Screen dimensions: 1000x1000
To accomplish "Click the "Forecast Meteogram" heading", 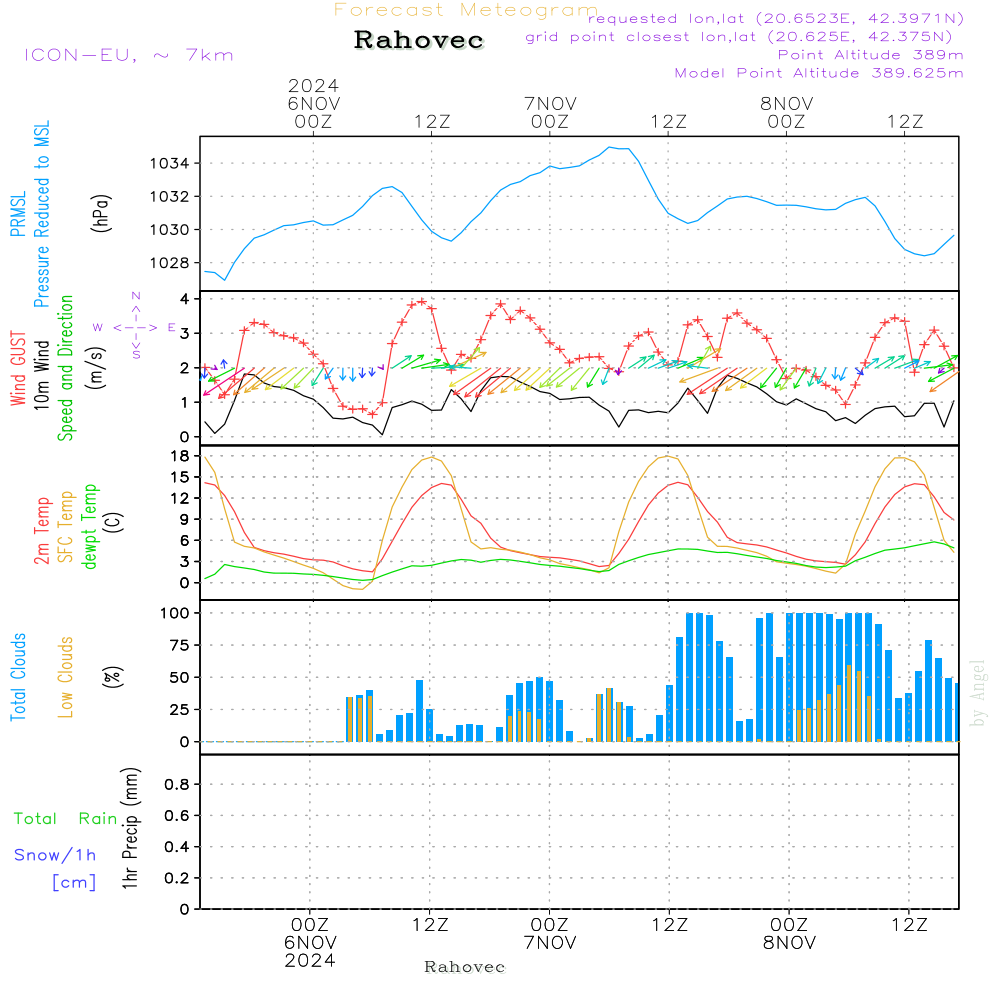I will [x=466, y=10].
